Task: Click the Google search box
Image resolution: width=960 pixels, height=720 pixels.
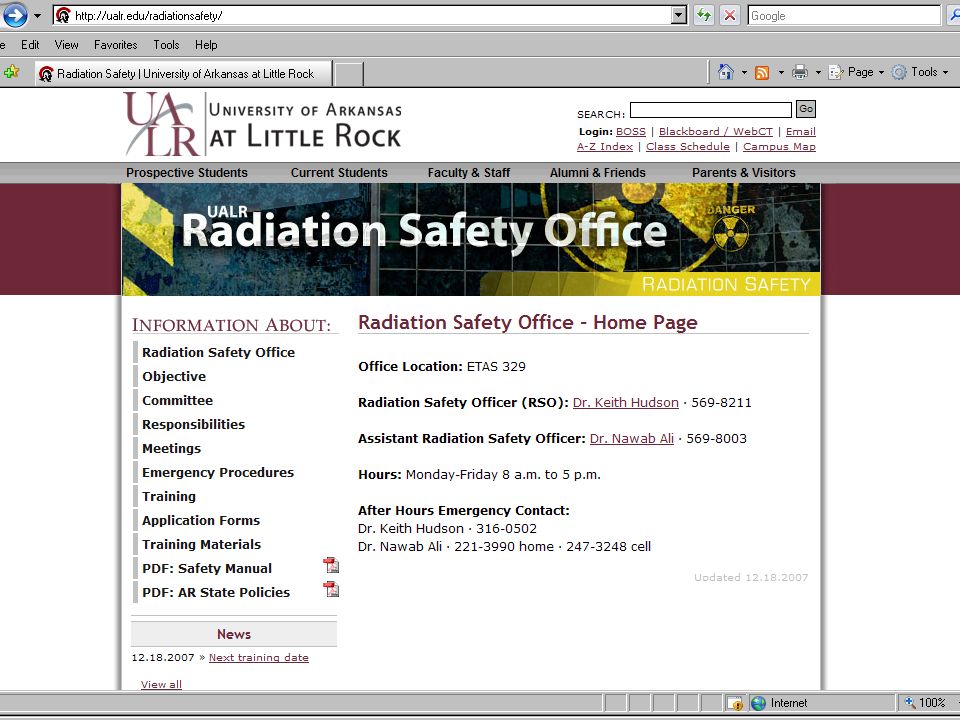Action: pyautogui.click(x=844, y=15)
